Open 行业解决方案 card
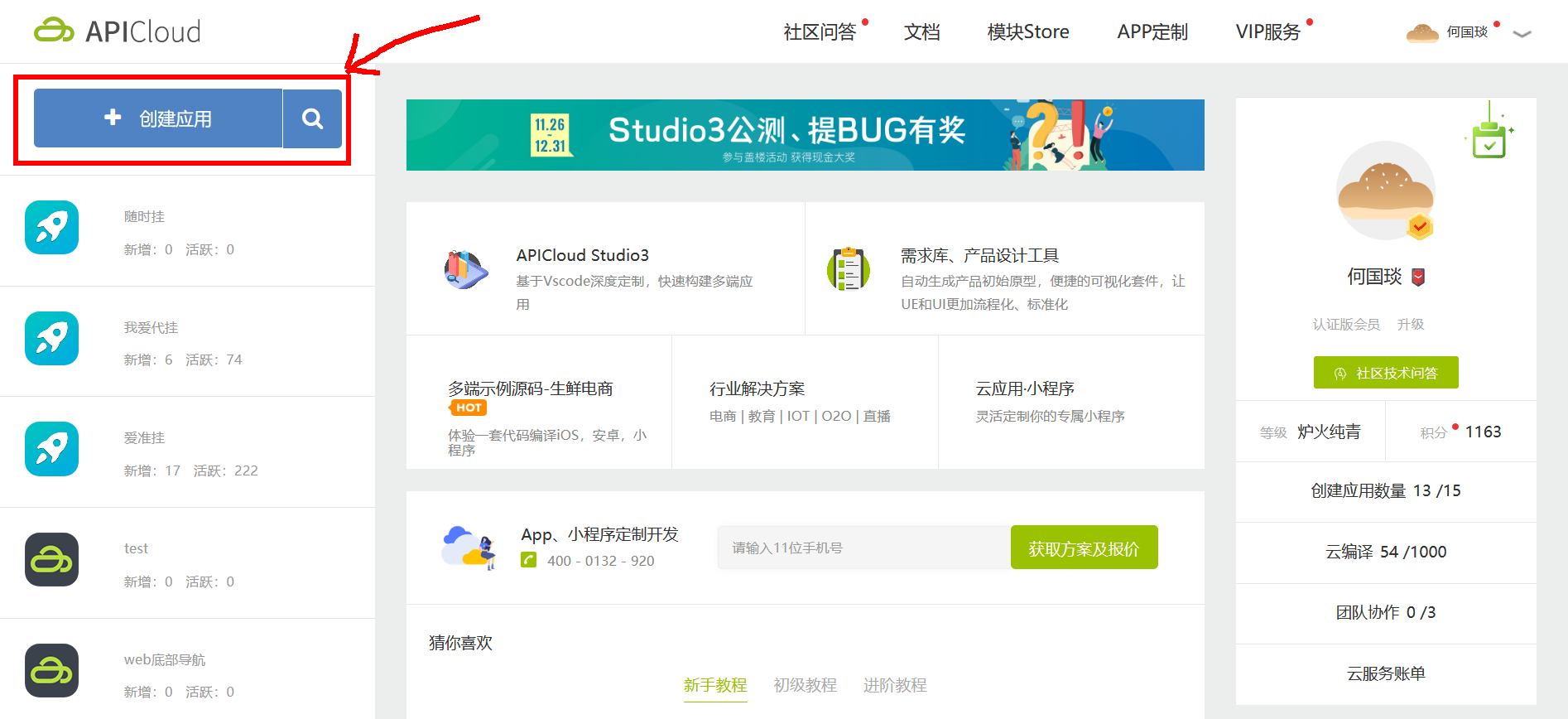 coord(805,403)
